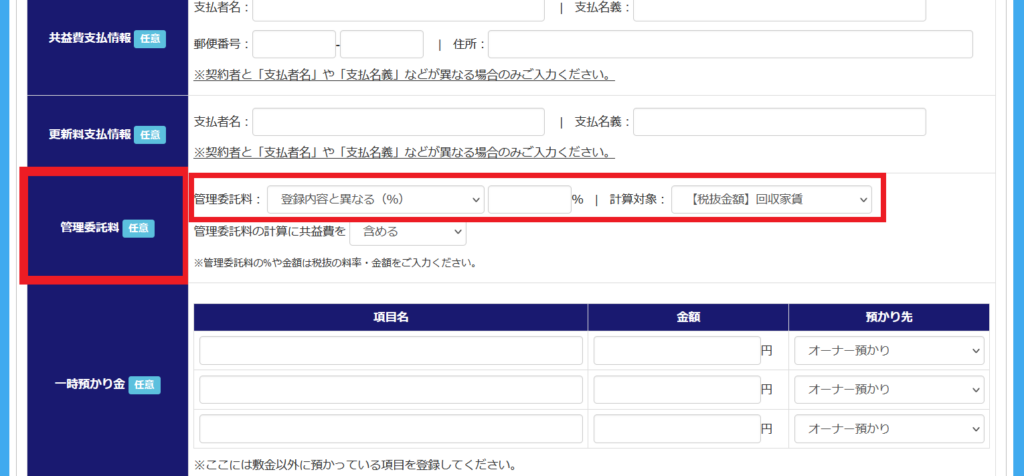Open first row 預かり先 オーナー預かり dropdown
Viewport: 1024px width, 476px height.
[x=889, y=351]
